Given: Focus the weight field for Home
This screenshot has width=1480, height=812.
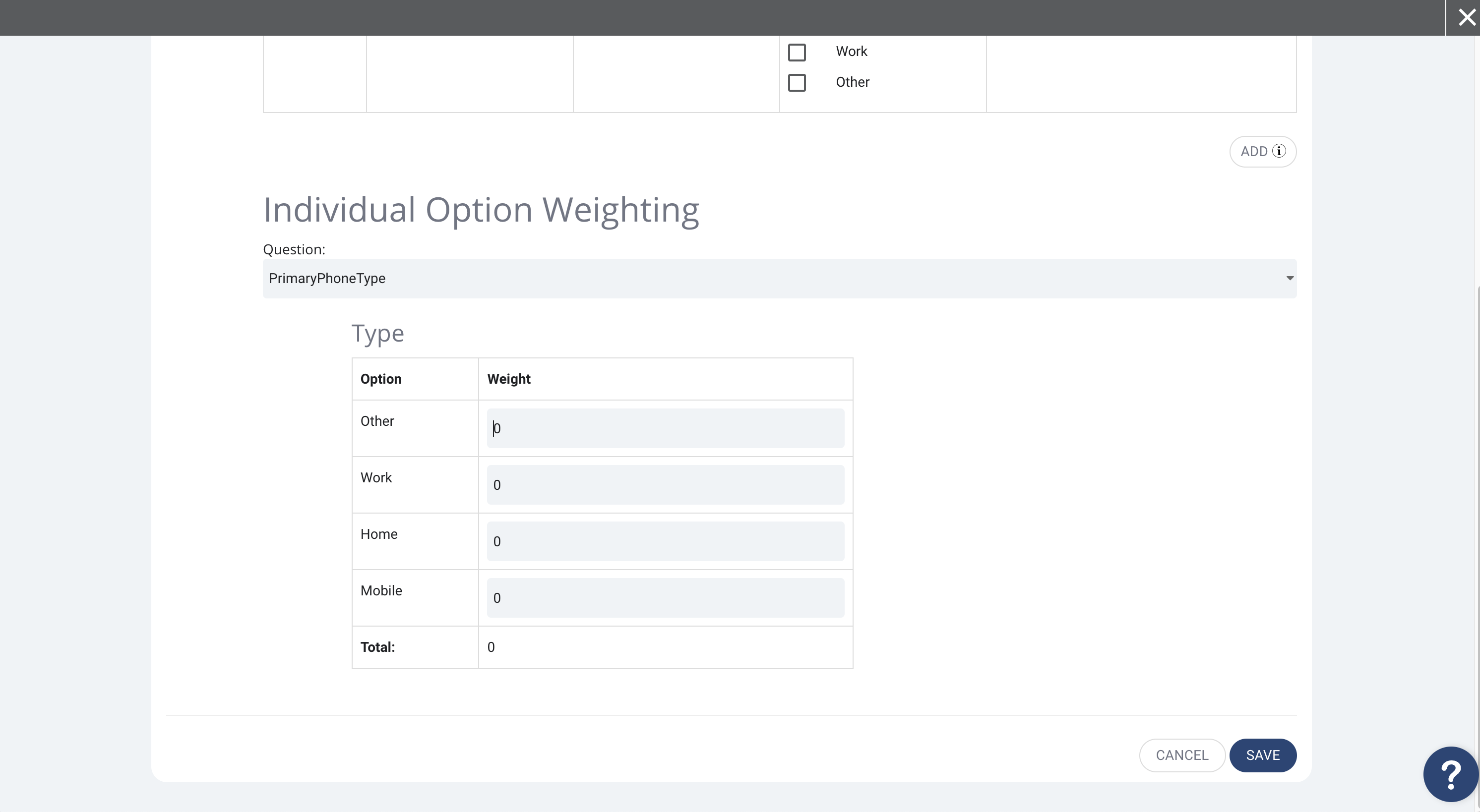Looking at the screenshot, I should (665, 541).
